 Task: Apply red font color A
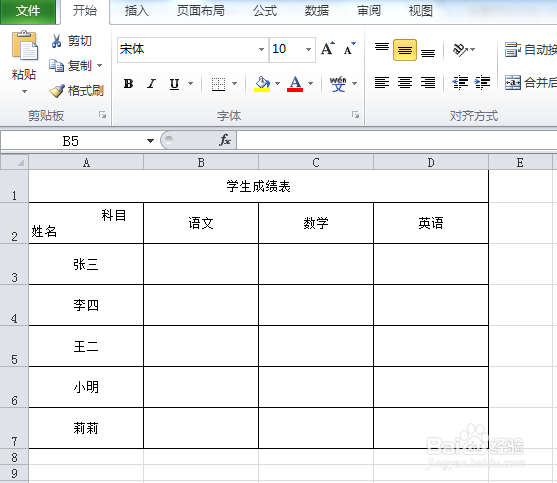295,84
